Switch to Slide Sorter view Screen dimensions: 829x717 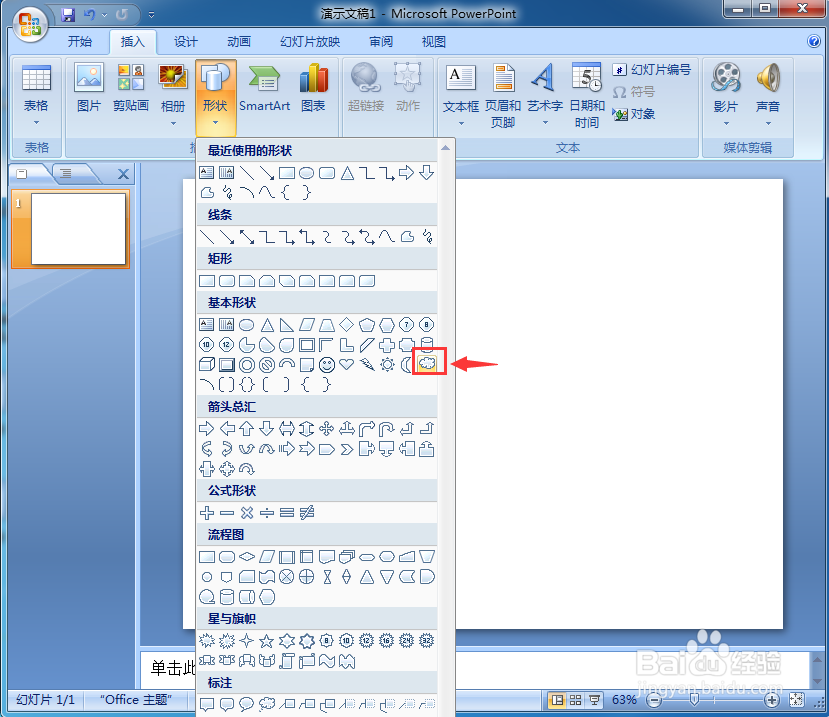point(575,700)
